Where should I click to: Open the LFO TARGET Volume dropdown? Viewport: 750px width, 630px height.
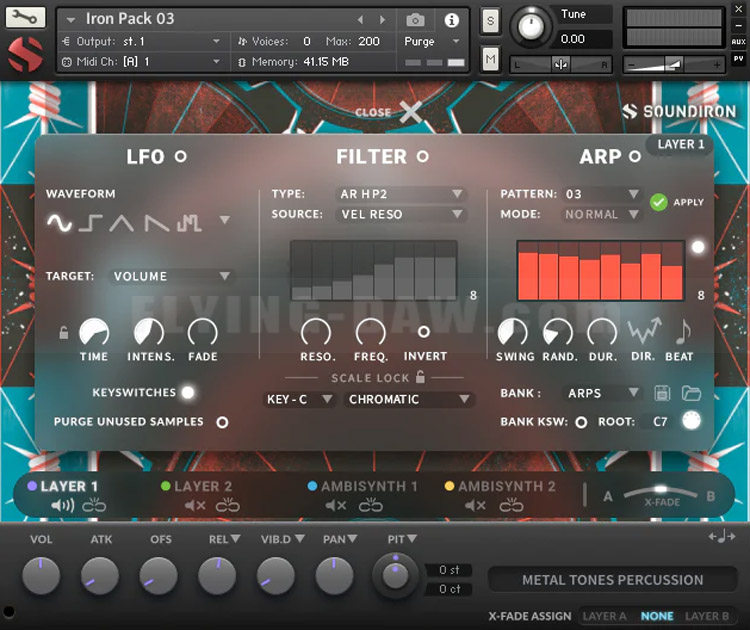[x=171, y=276]
